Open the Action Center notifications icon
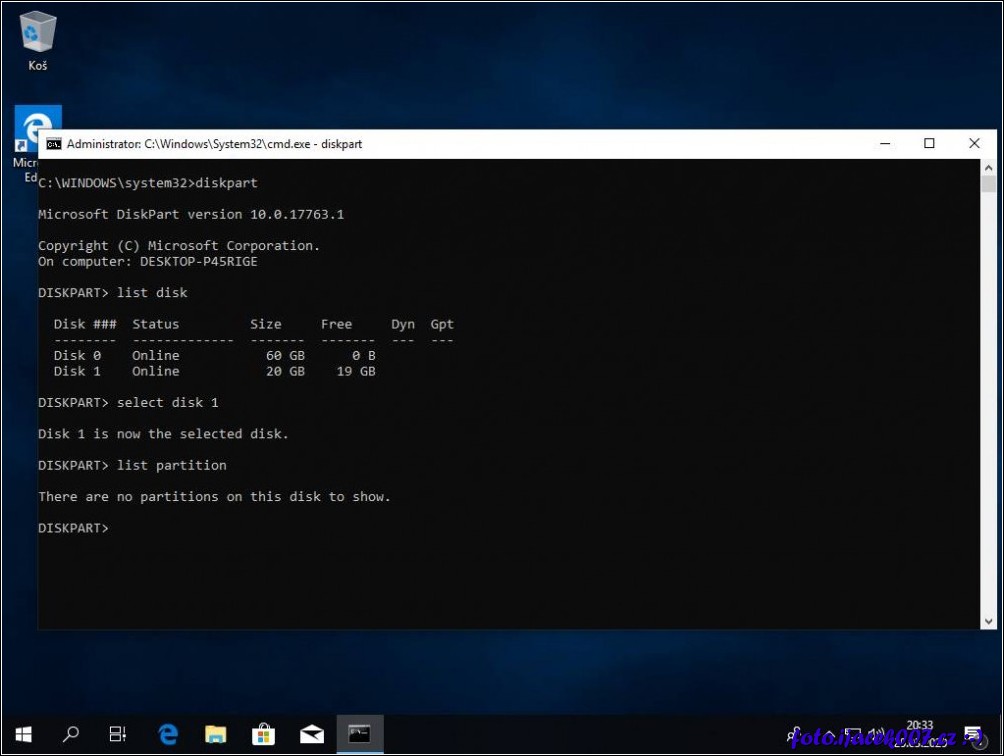 click(973, 735)
